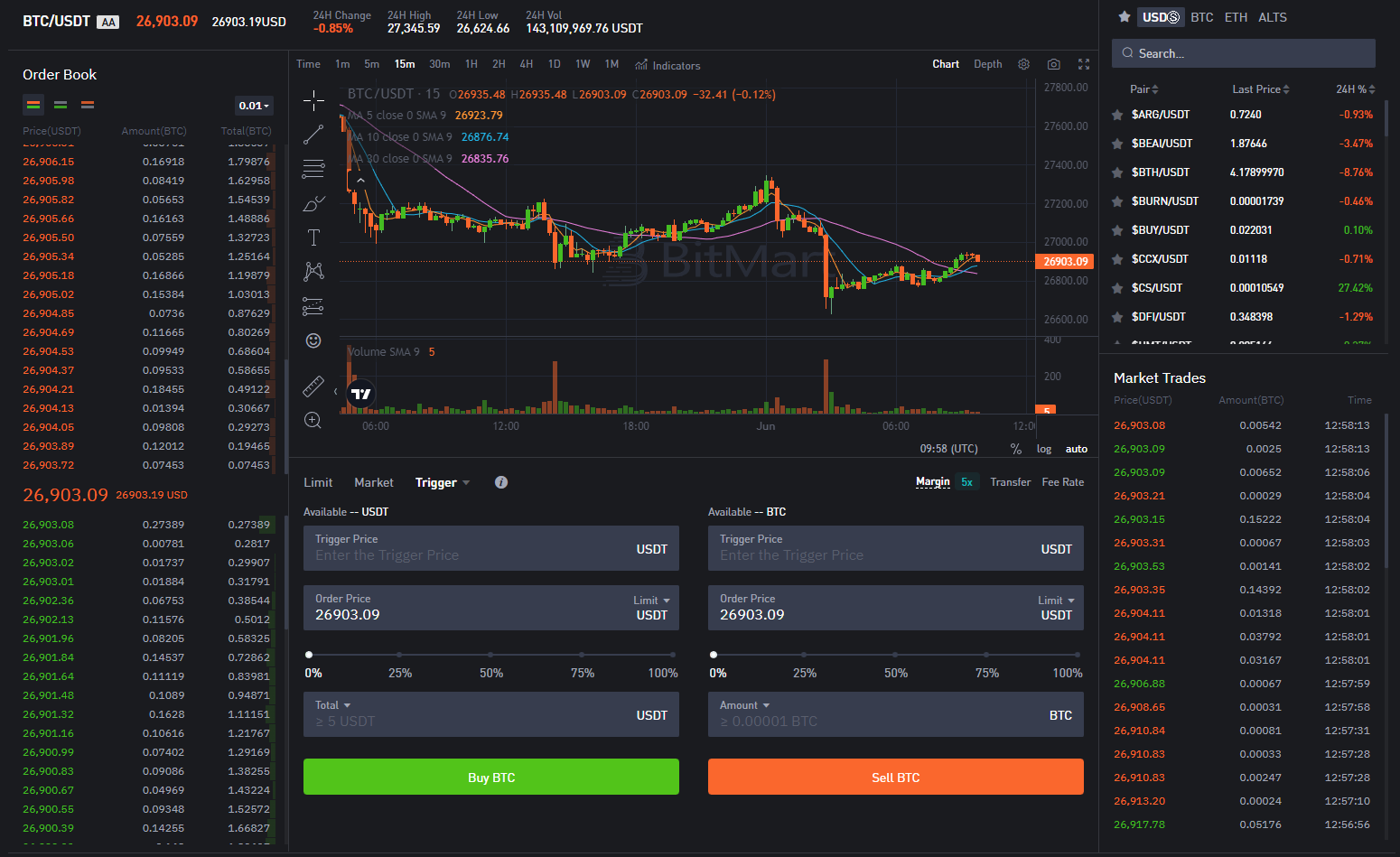1400x857 pixels.
Task: Select the trend line drawing tool
Action: click(313, 135)
